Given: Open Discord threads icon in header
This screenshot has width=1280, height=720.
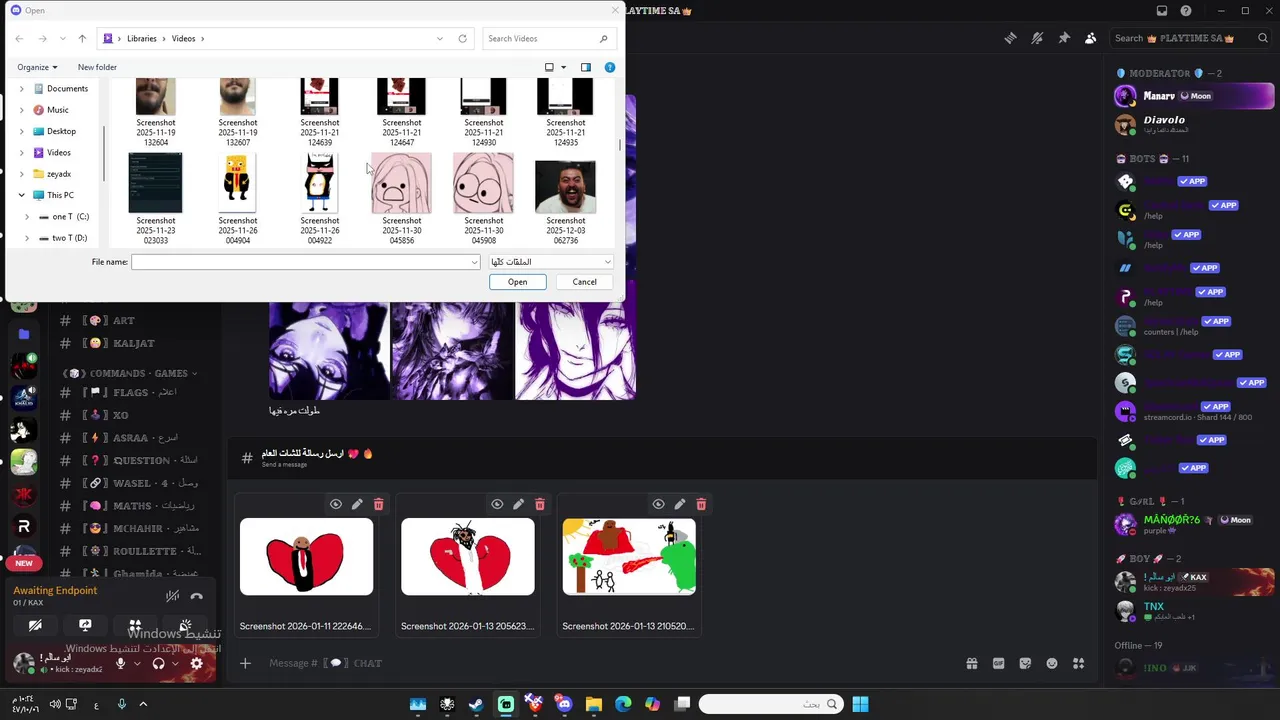Looking at the screenshot, I should pyautogui.click(x=1011, y=38).
